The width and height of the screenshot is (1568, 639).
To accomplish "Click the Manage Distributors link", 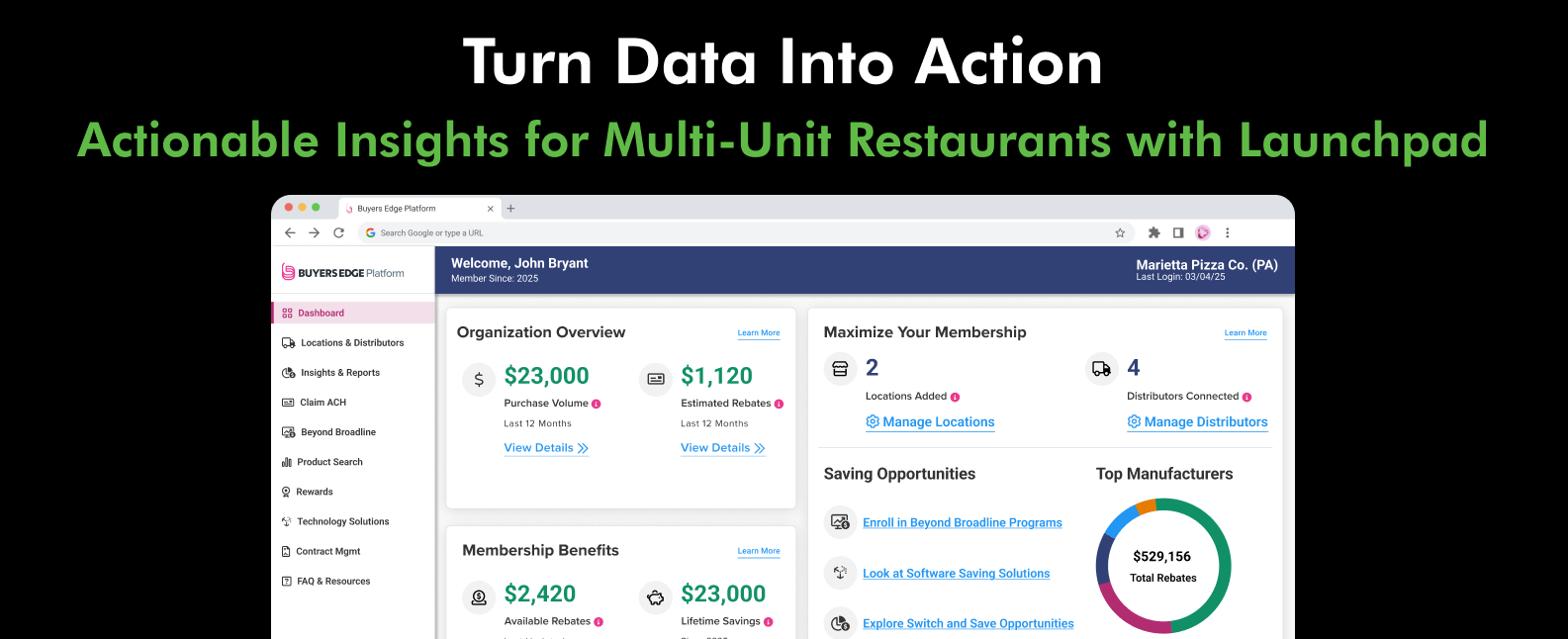I will coord(1197,422).
